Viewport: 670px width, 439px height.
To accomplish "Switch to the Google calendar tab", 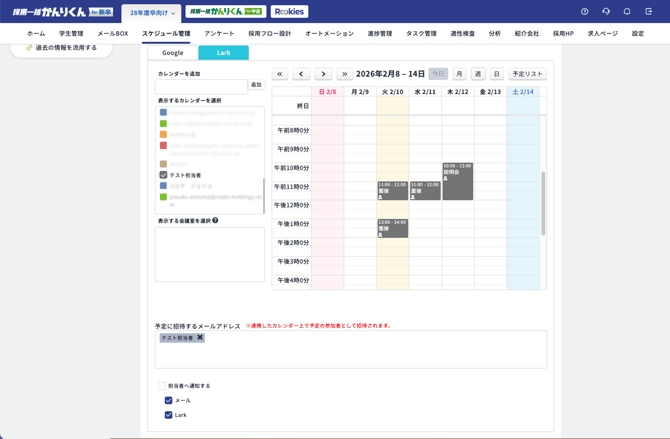I will tap(173, 53).
